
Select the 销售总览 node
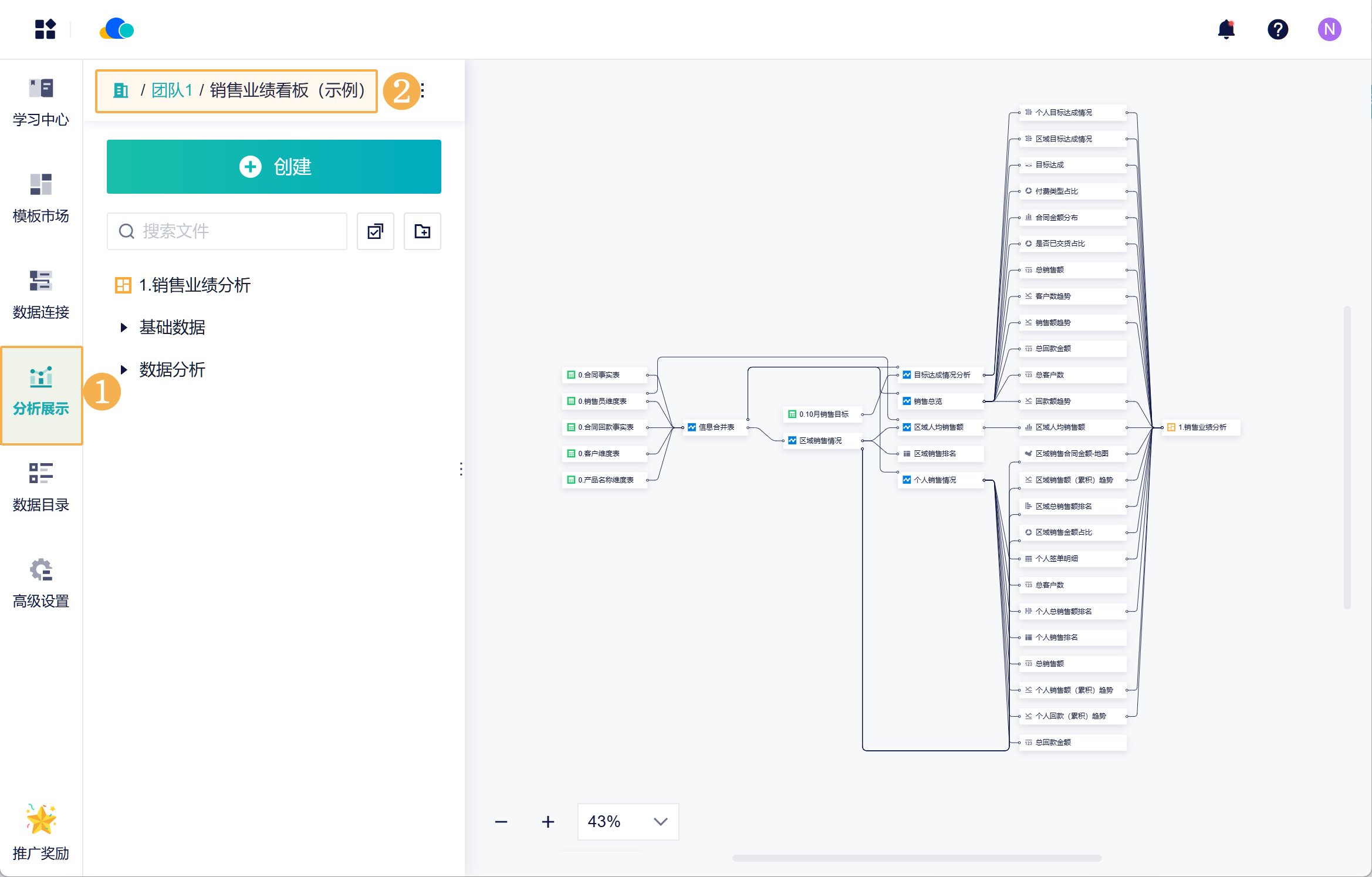941,402
